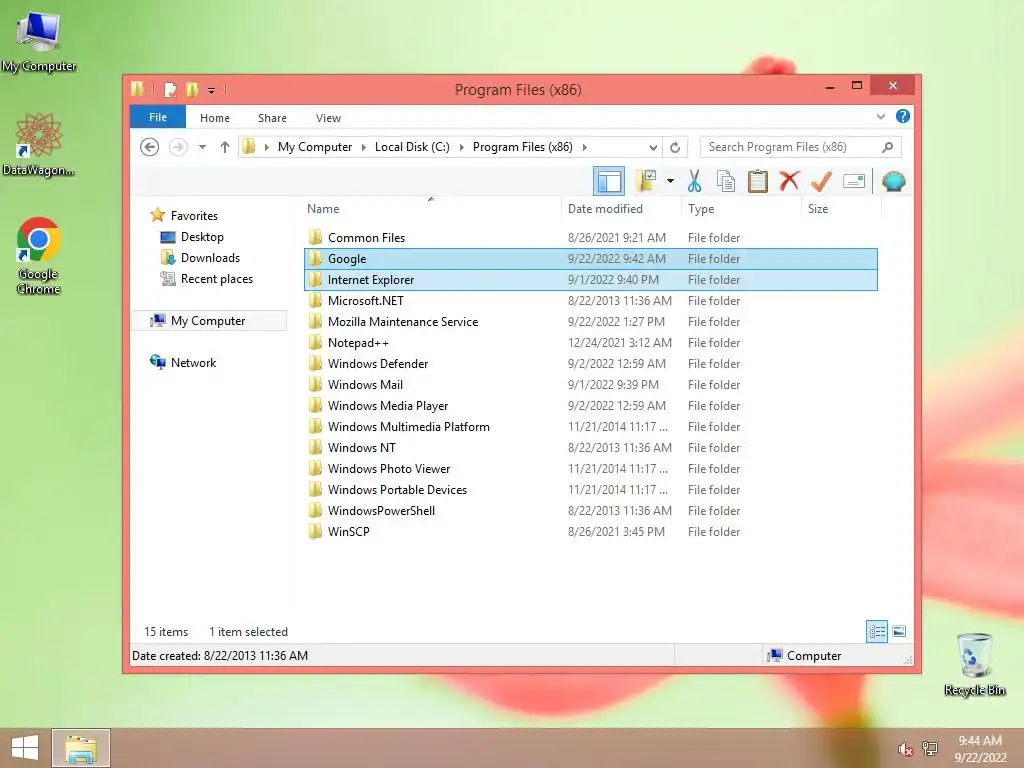1024x768 pixels.
Task: Switch to the Share ribbon tab
Action: [x=272, y=118]
